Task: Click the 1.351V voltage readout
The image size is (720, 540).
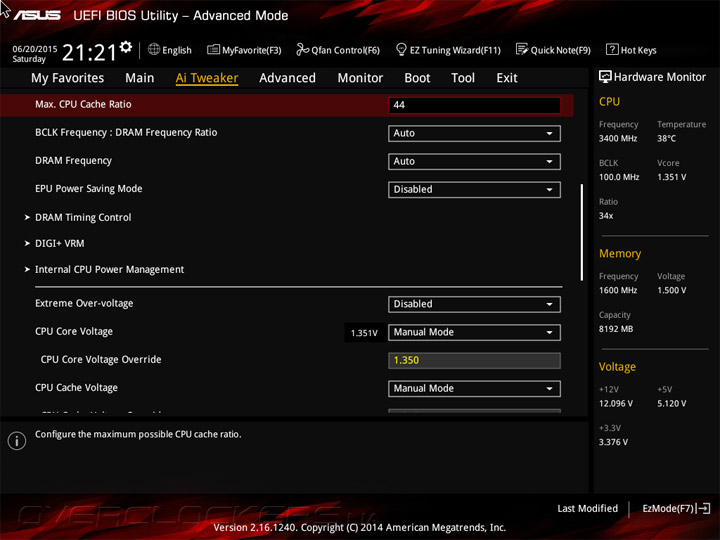Action: point(364,333)
